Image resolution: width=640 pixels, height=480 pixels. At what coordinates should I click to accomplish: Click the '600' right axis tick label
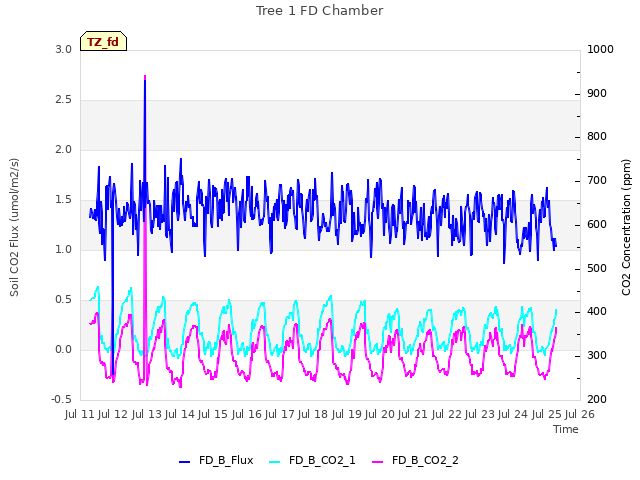[x=597, y=224]
